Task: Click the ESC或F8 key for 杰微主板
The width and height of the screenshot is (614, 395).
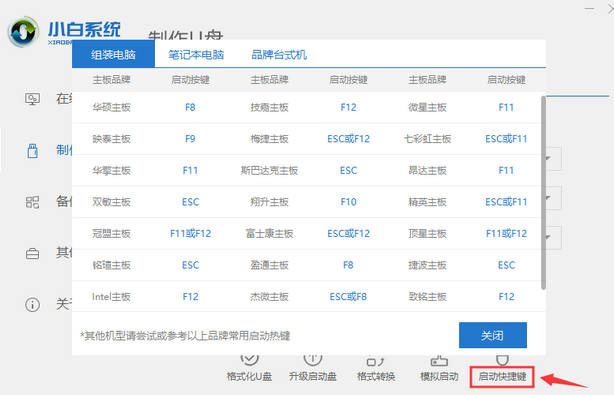Action: click(x=348, y=297)
